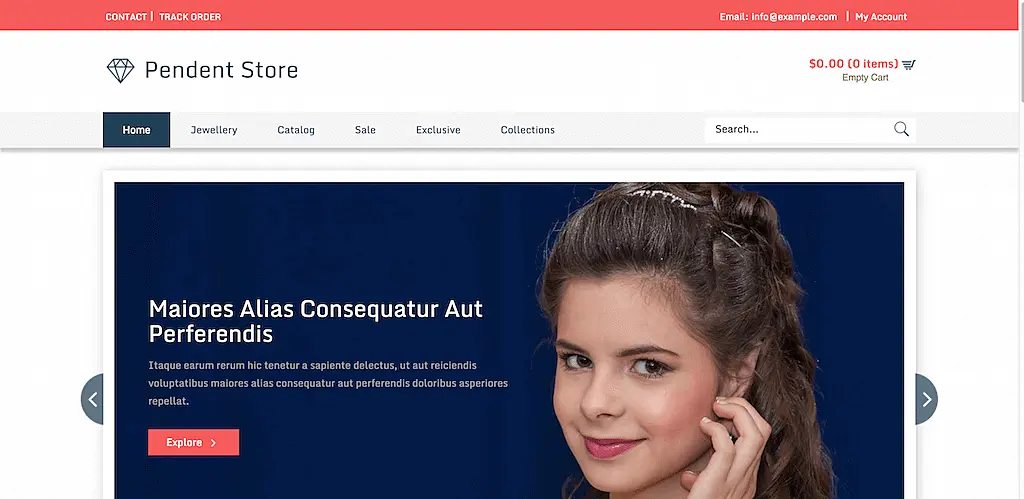Select the Catalog menu item

tap(296, 130)
